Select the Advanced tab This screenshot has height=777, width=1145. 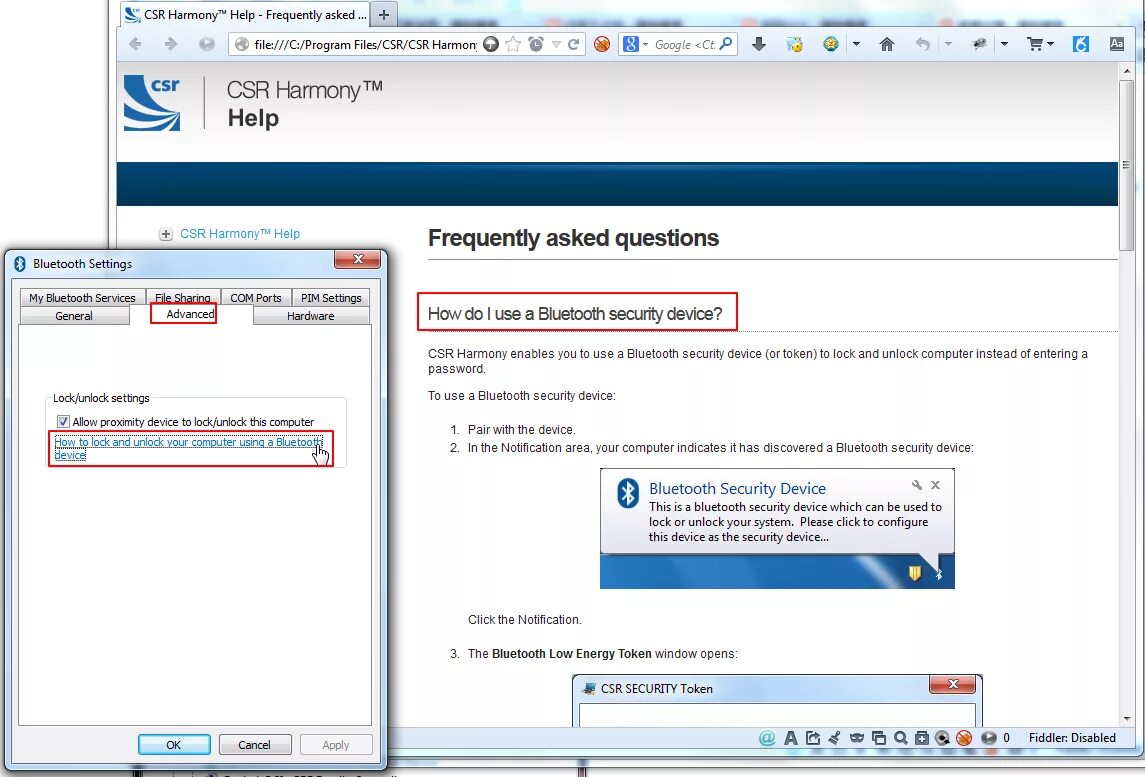click(x=190, y=314)
